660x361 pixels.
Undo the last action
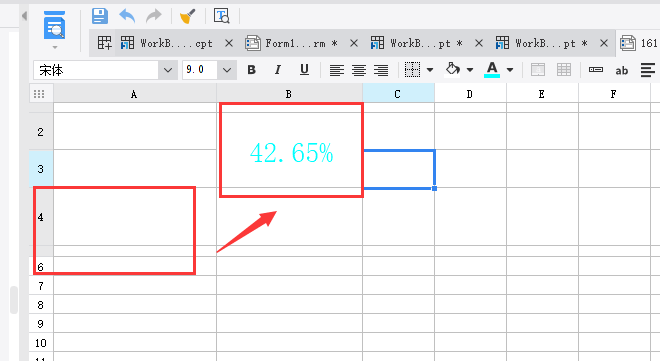click(127, 16)
